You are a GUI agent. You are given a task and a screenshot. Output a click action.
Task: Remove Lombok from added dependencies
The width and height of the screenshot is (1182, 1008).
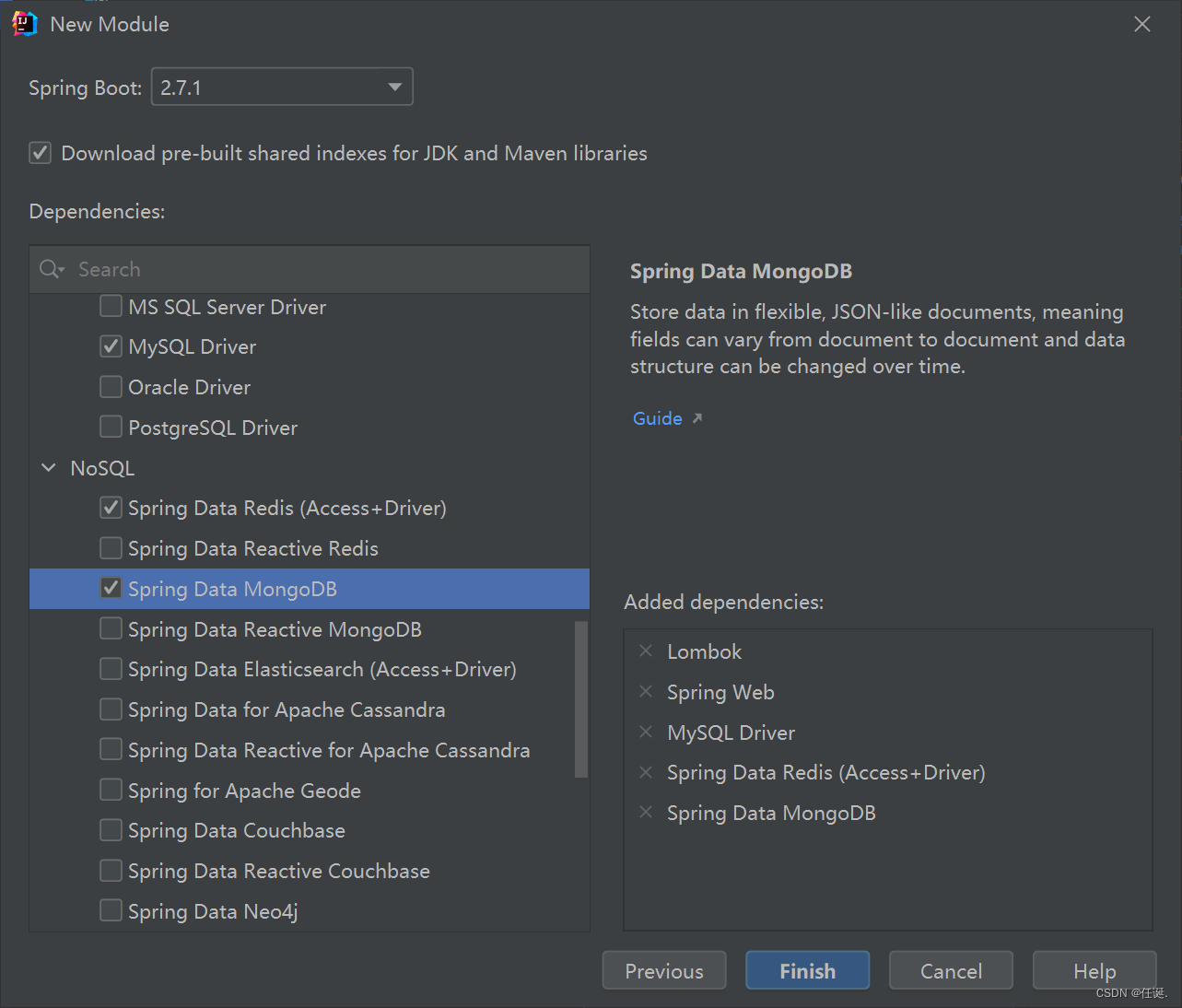646,651
